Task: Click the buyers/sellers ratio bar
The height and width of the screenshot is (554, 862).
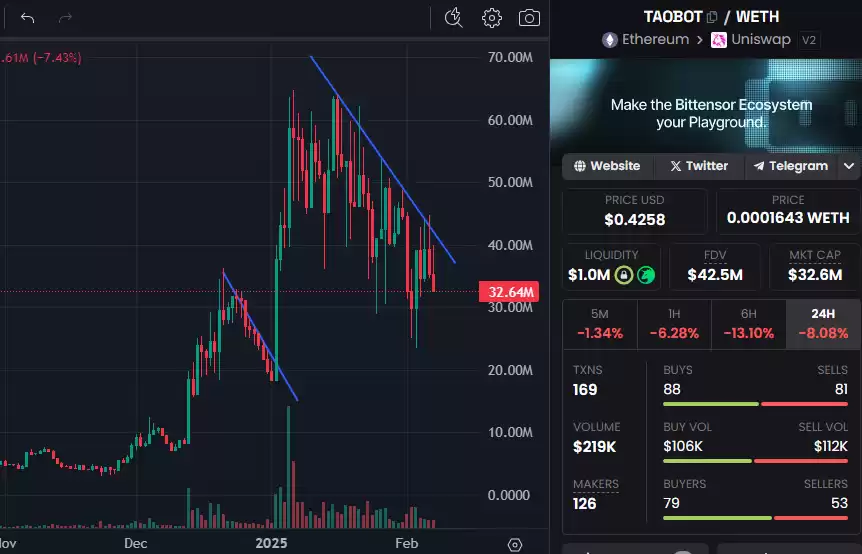Action: coord(755,518)
